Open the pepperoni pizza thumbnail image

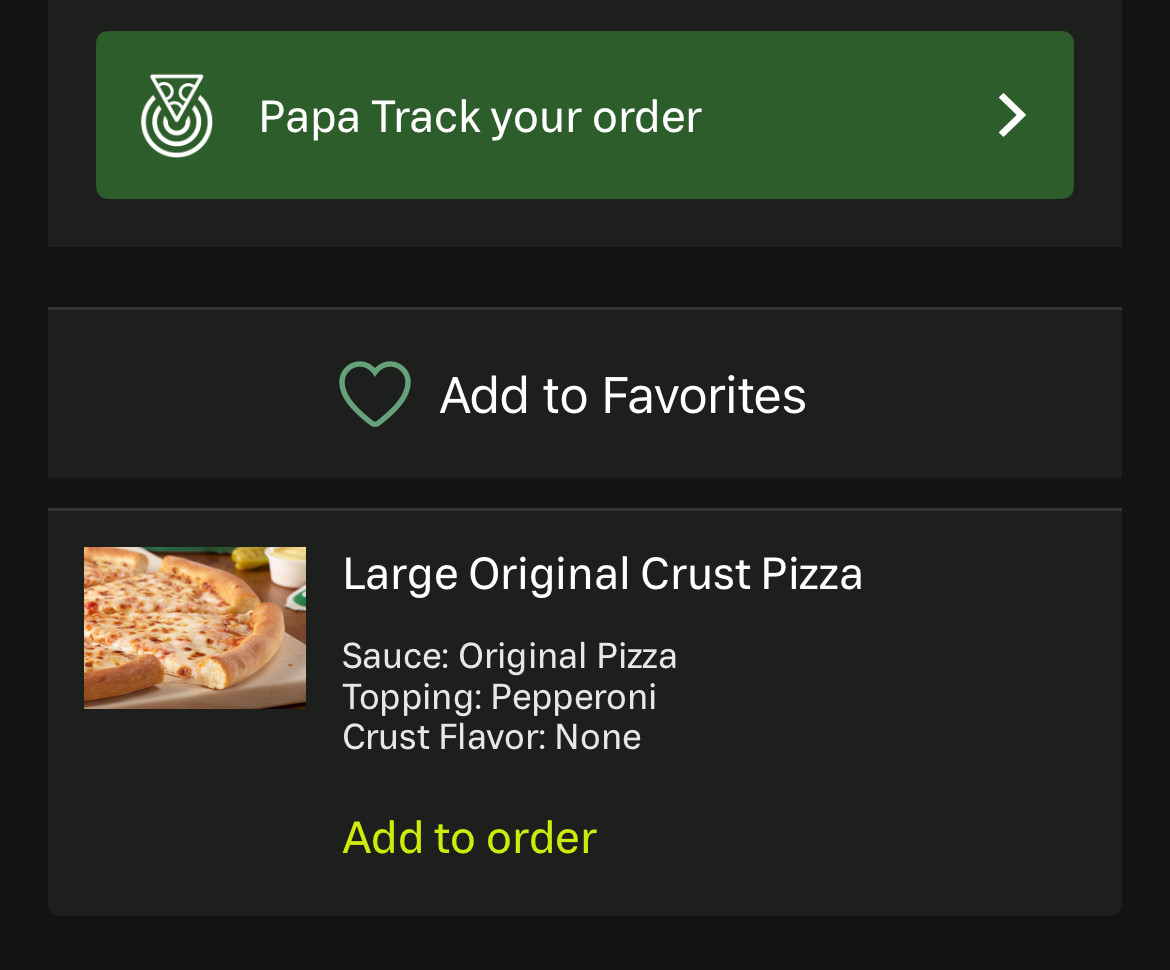pyautogui.click(x=195, y=628)
